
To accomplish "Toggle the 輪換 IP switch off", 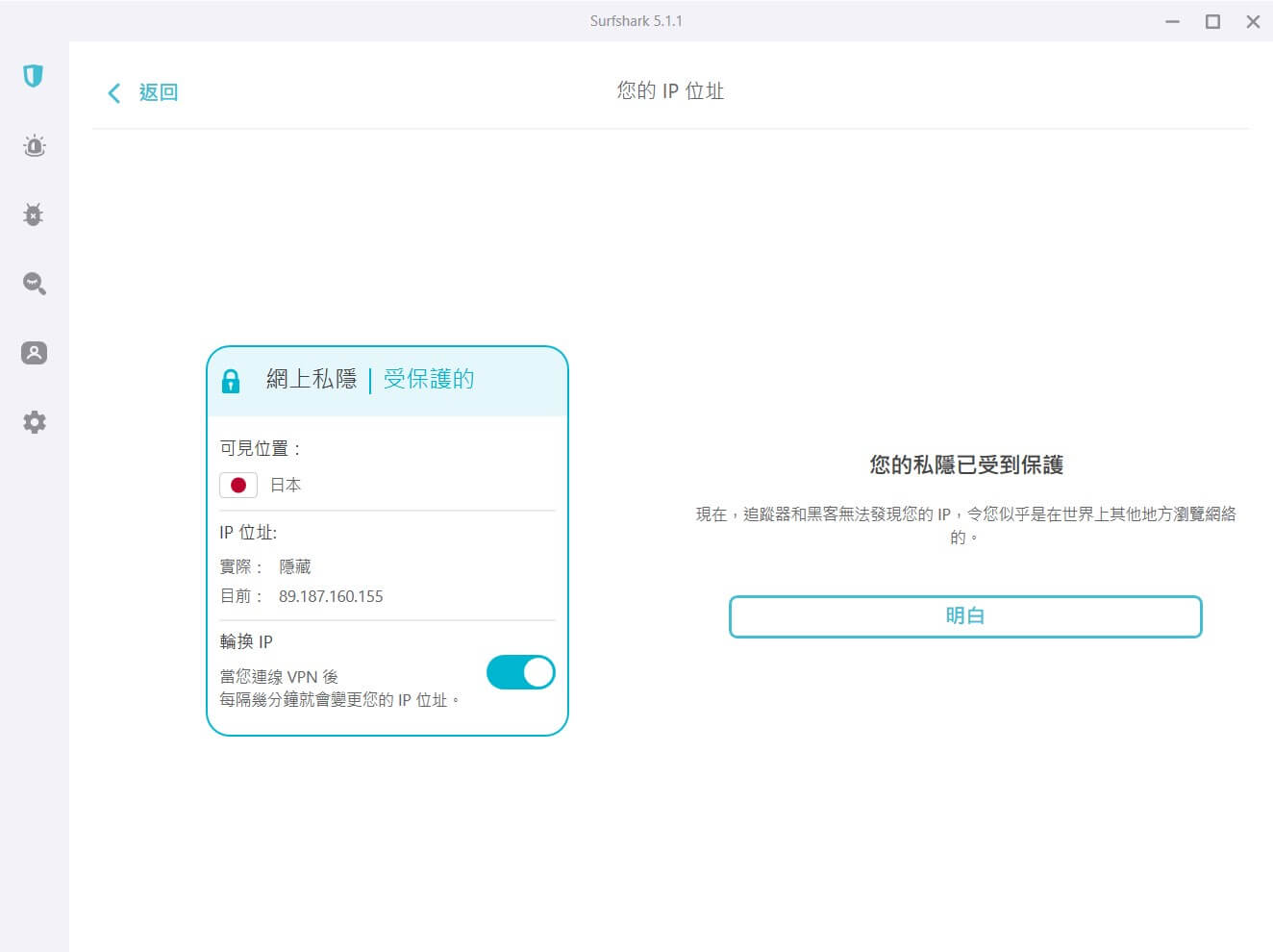I will [520, 672].
